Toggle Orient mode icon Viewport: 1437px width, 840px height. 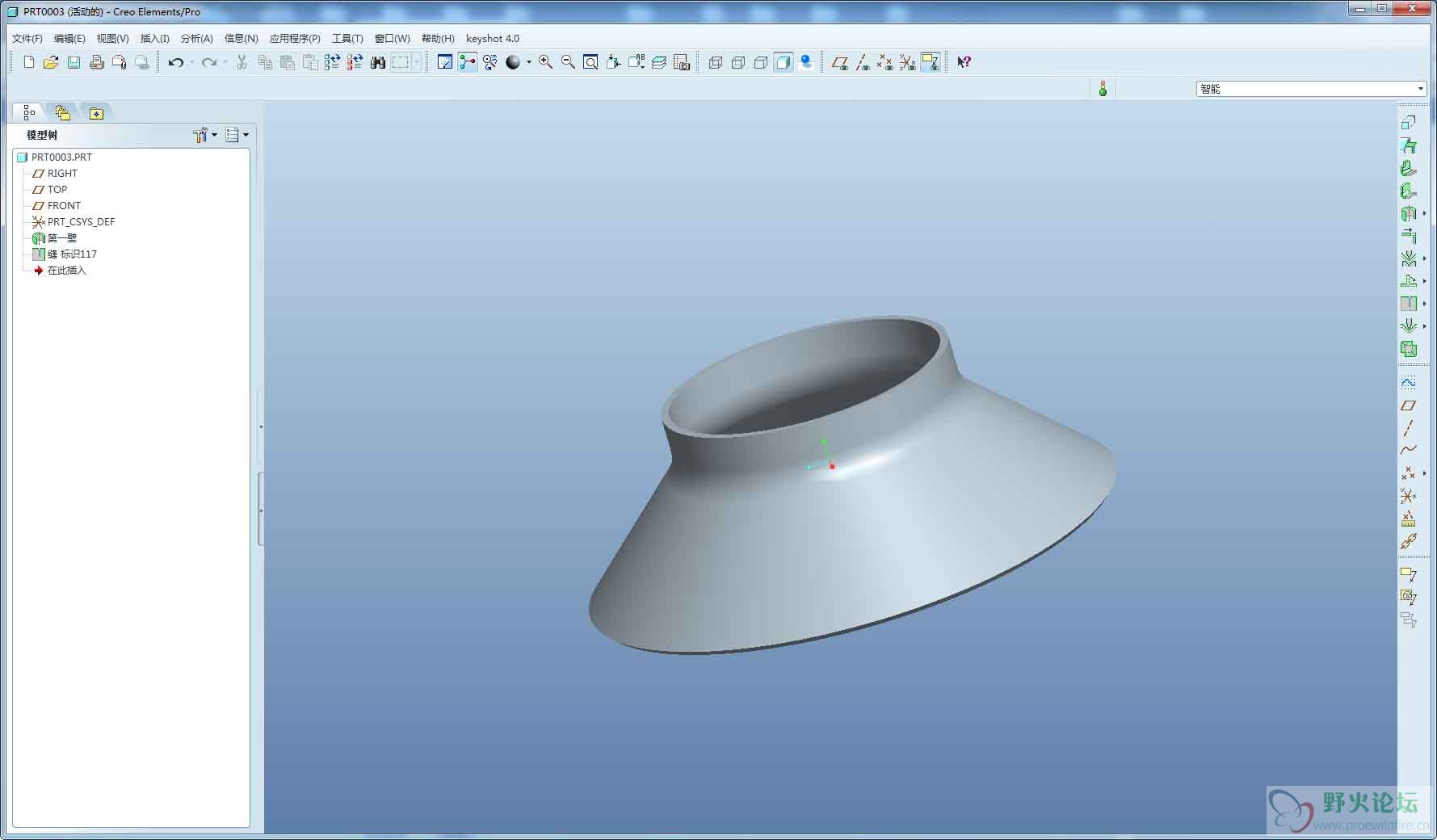(x=490, y=62)
